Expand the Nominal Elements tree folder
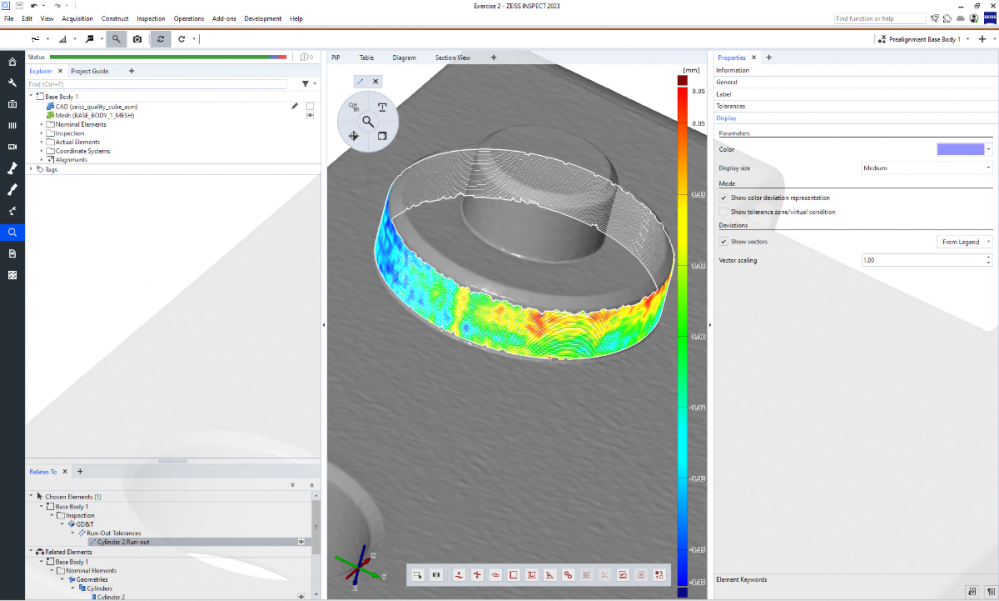 41,124
